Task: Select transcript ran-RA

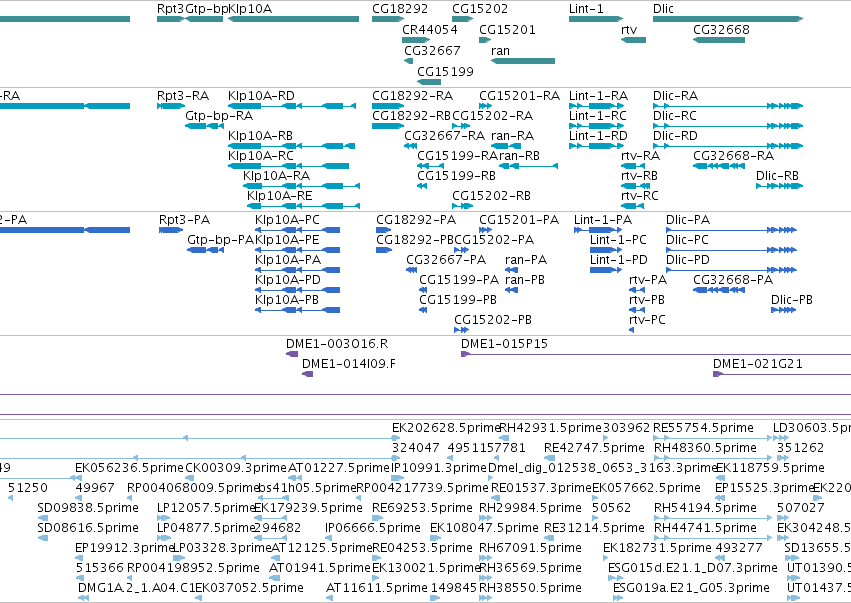Action: click(x=507, y=146)
